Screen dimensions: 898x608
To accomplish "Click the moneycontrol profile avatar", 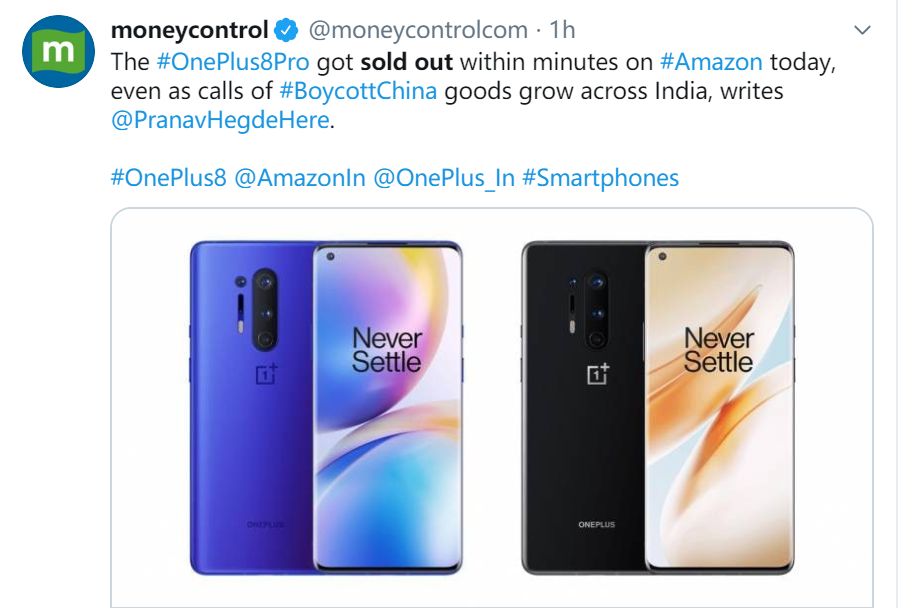I will point(55,52).
